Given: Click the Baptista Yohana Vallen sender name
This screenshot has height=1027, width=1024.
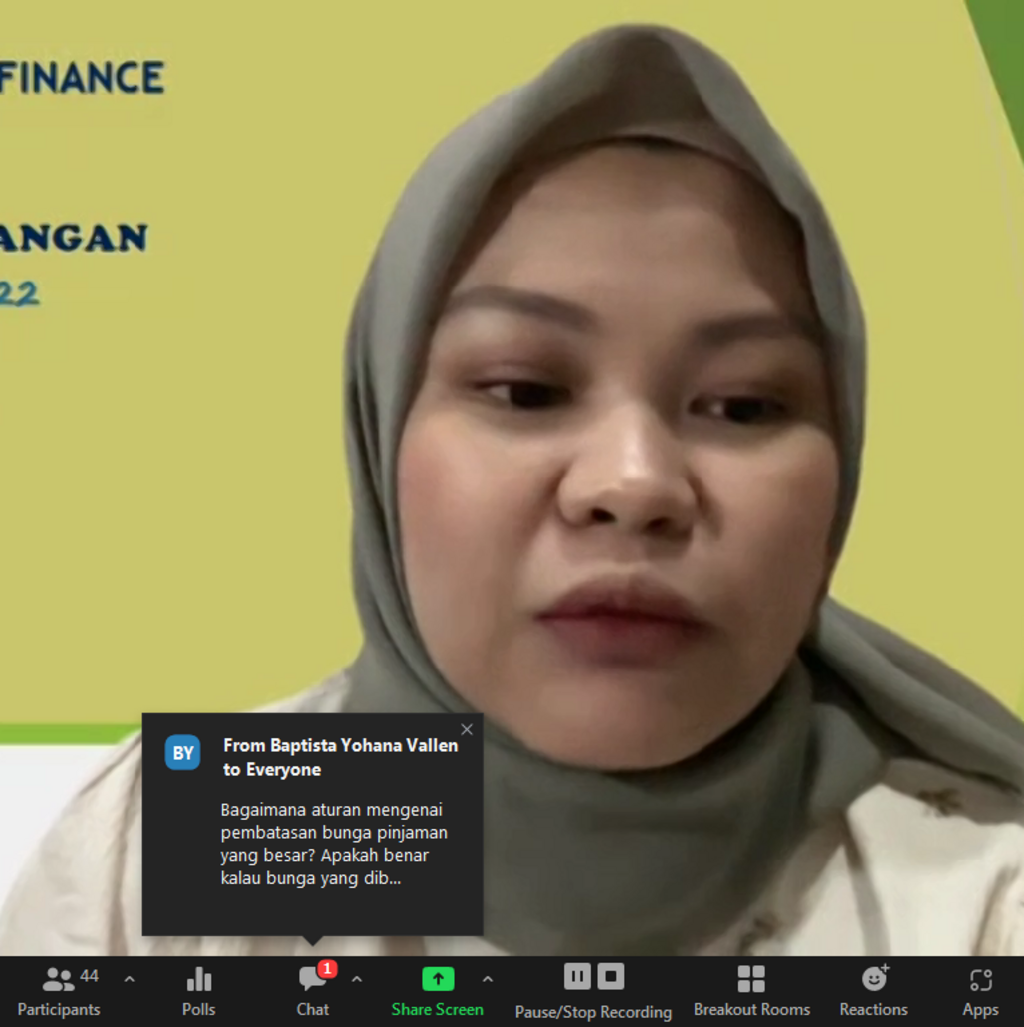Looking at the screenshot, I should [x=340, y=745].
